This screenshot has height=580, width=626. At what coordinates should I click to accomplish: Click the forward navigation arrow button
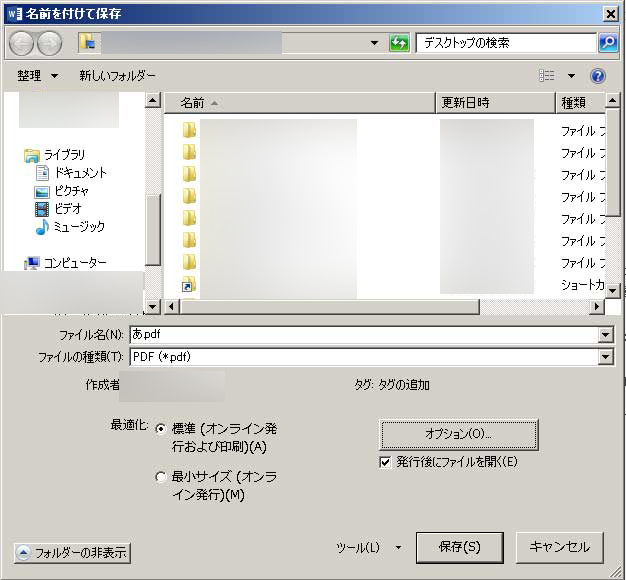pos(49,43)
